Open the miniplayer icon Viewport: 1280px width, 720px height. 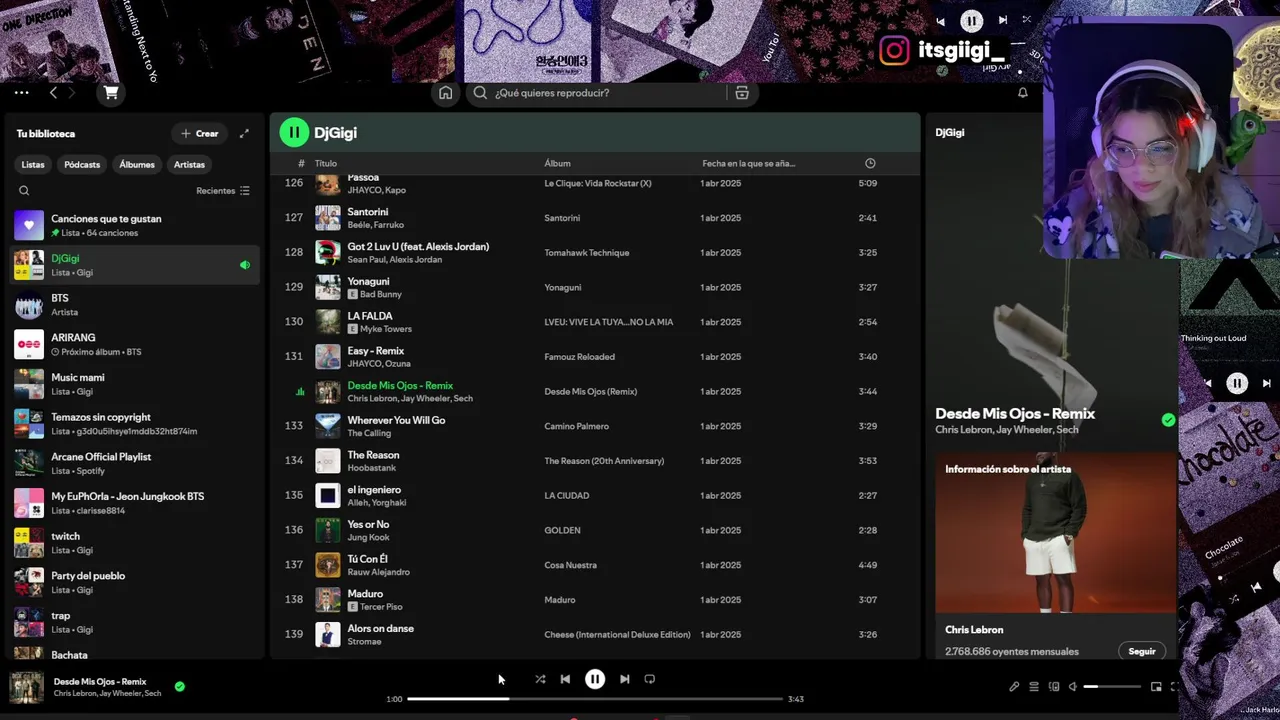pos(1156,687)
